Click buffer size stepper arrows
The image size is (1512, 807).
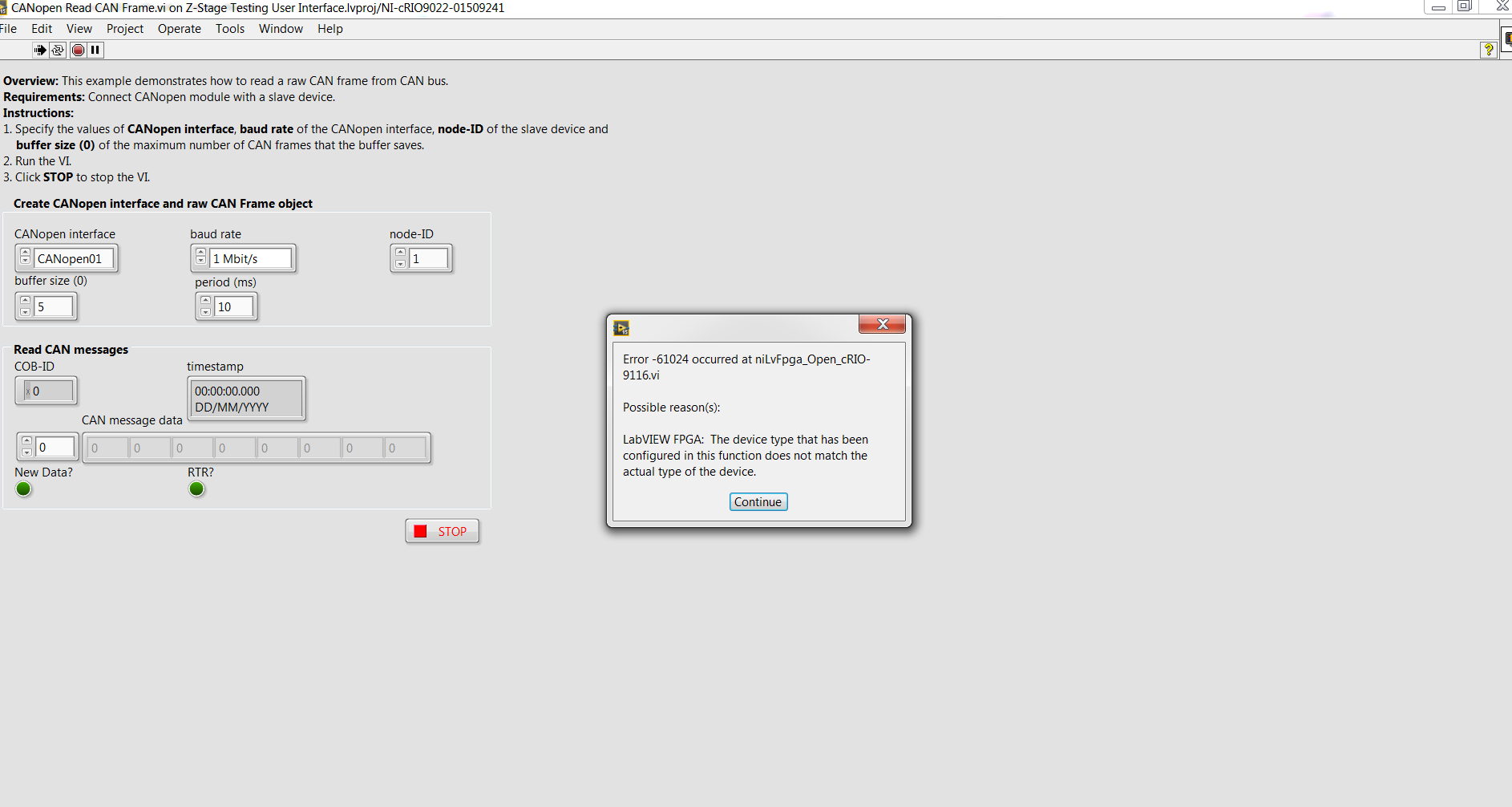click(26, 306)
